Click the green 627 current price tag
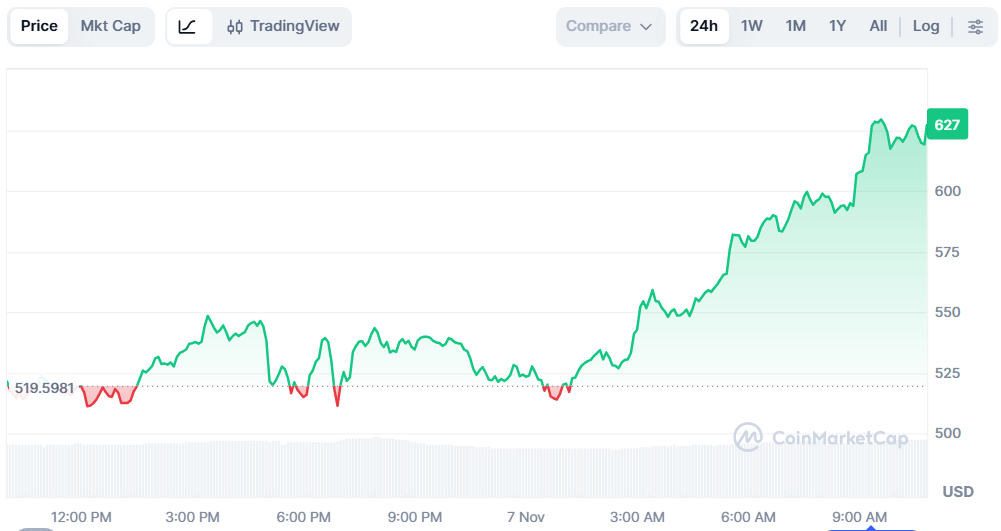 pos(947,125)
